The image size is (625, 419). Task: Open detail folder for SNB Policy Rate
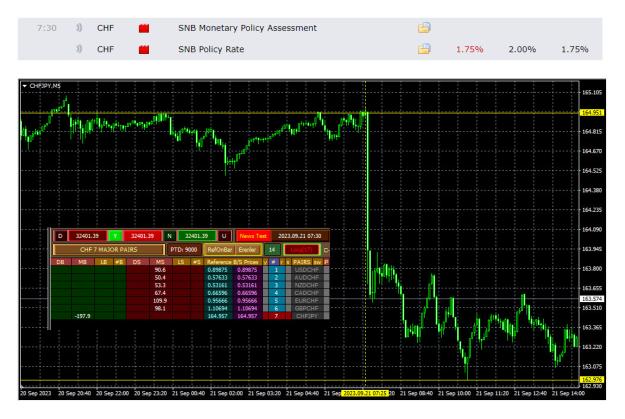[424, 49]
